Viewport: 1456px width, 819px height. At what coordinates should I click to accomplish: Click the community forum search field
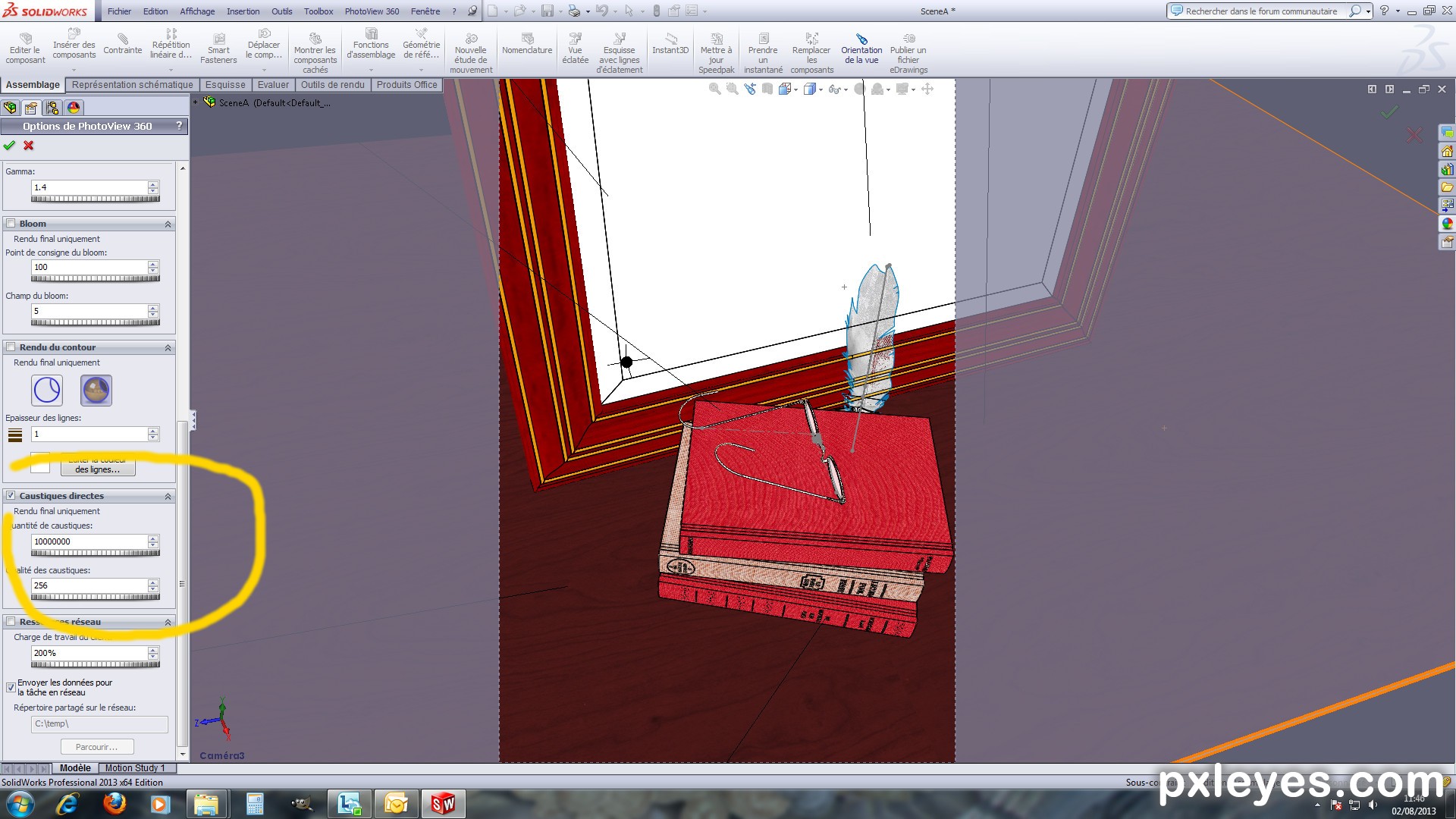(1261, 11)
